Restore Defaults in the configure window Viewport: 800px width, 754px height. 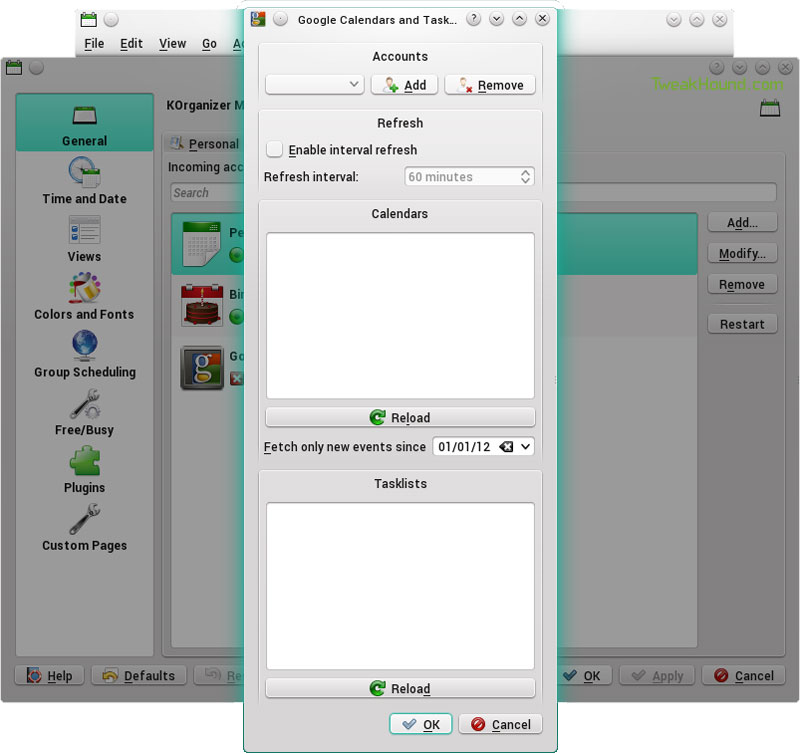pyautogui.click(x=139, y=675)
